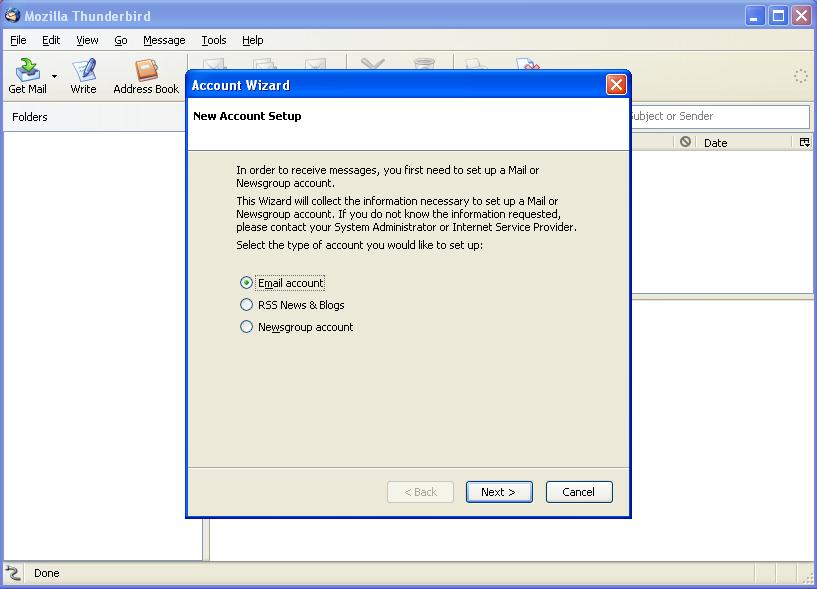This screenshot has height=589, width=817.
Task: Cancel the Account Wizard
Action: click(x=579, y=492)
